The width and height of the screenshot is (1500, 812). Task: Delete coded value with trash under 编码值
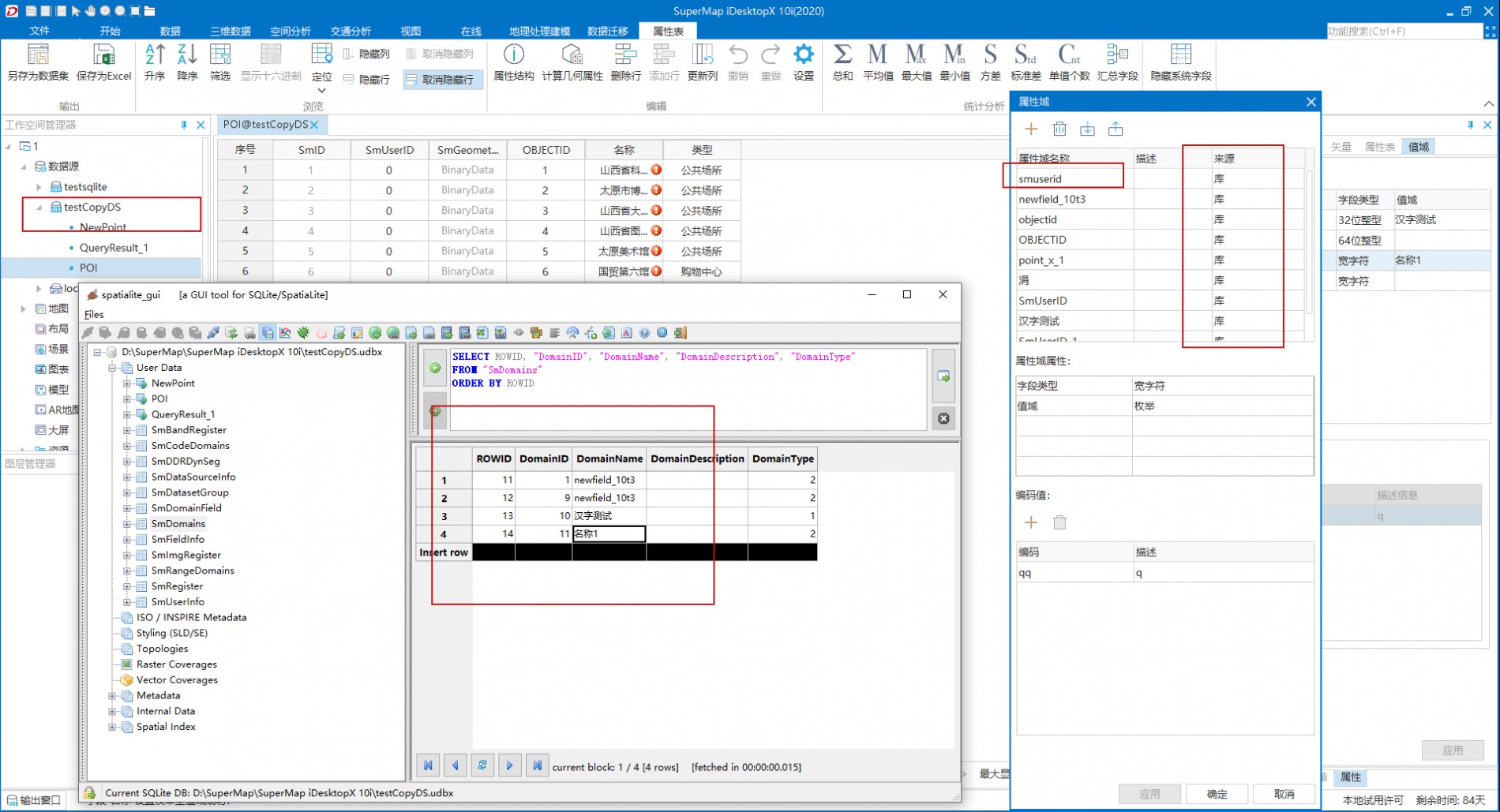tap(1059, 522)
